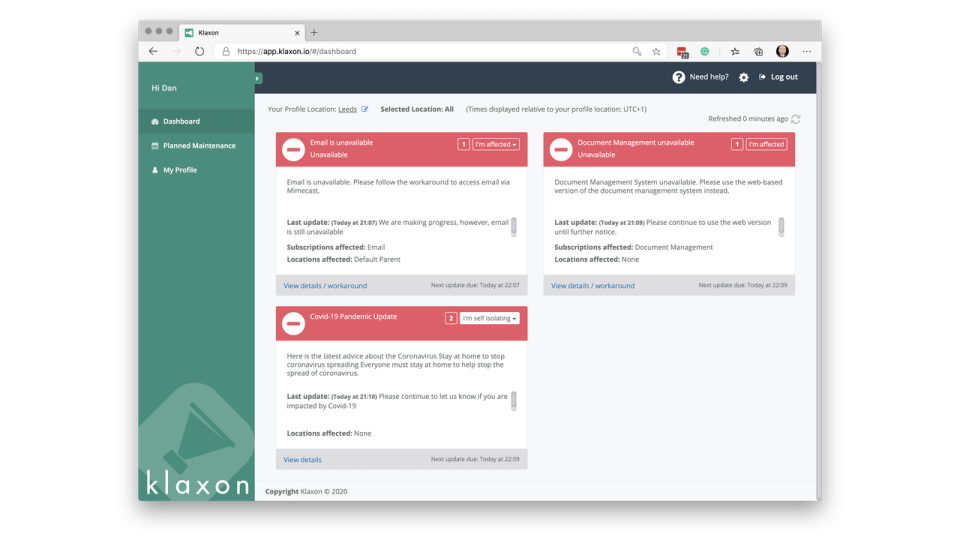Click I'm affected on Document Management card

pyautogui.click(x=767, y=144)
